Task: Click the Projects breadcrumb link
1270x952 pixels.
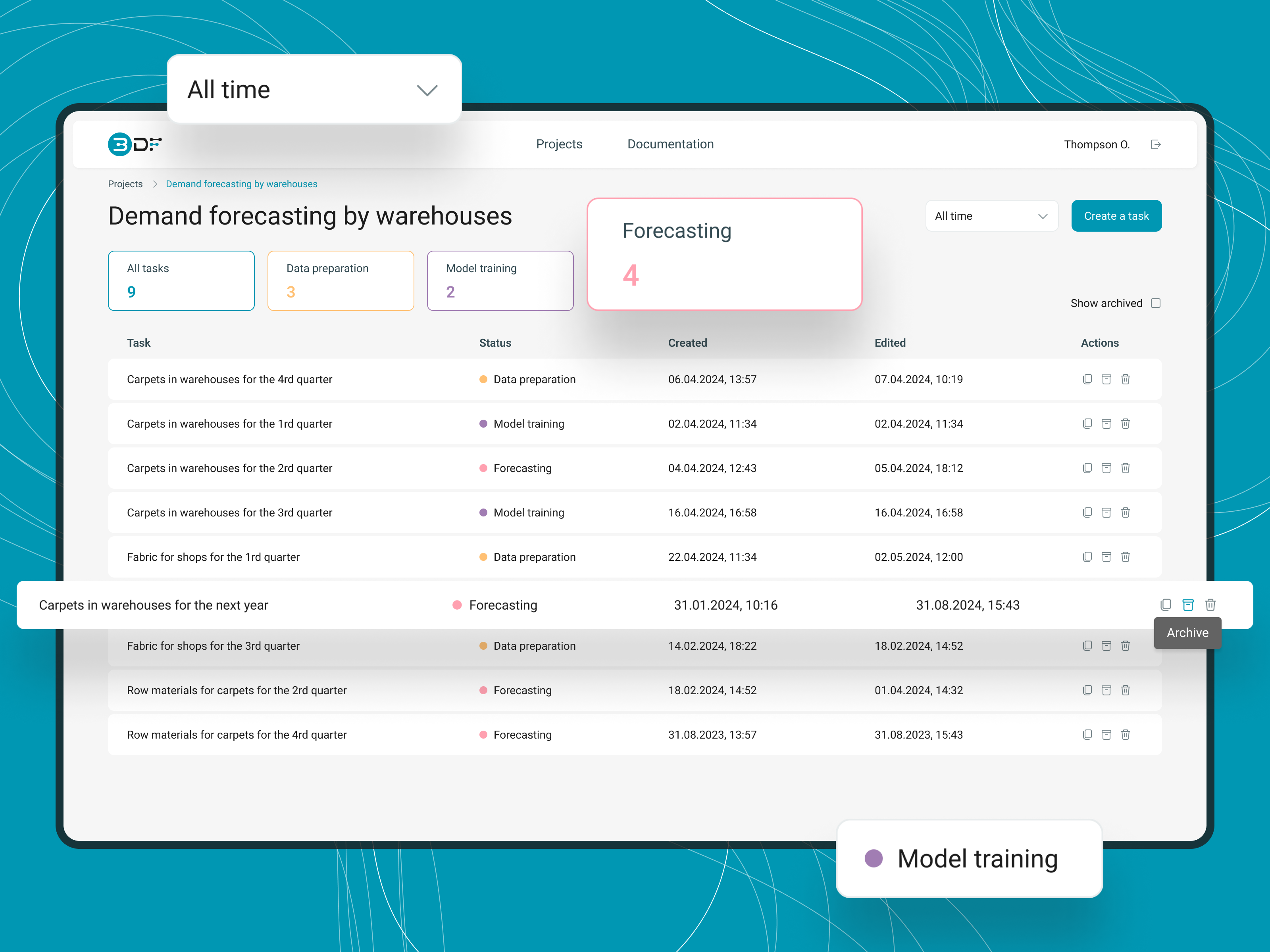Action: pos(125,184)
